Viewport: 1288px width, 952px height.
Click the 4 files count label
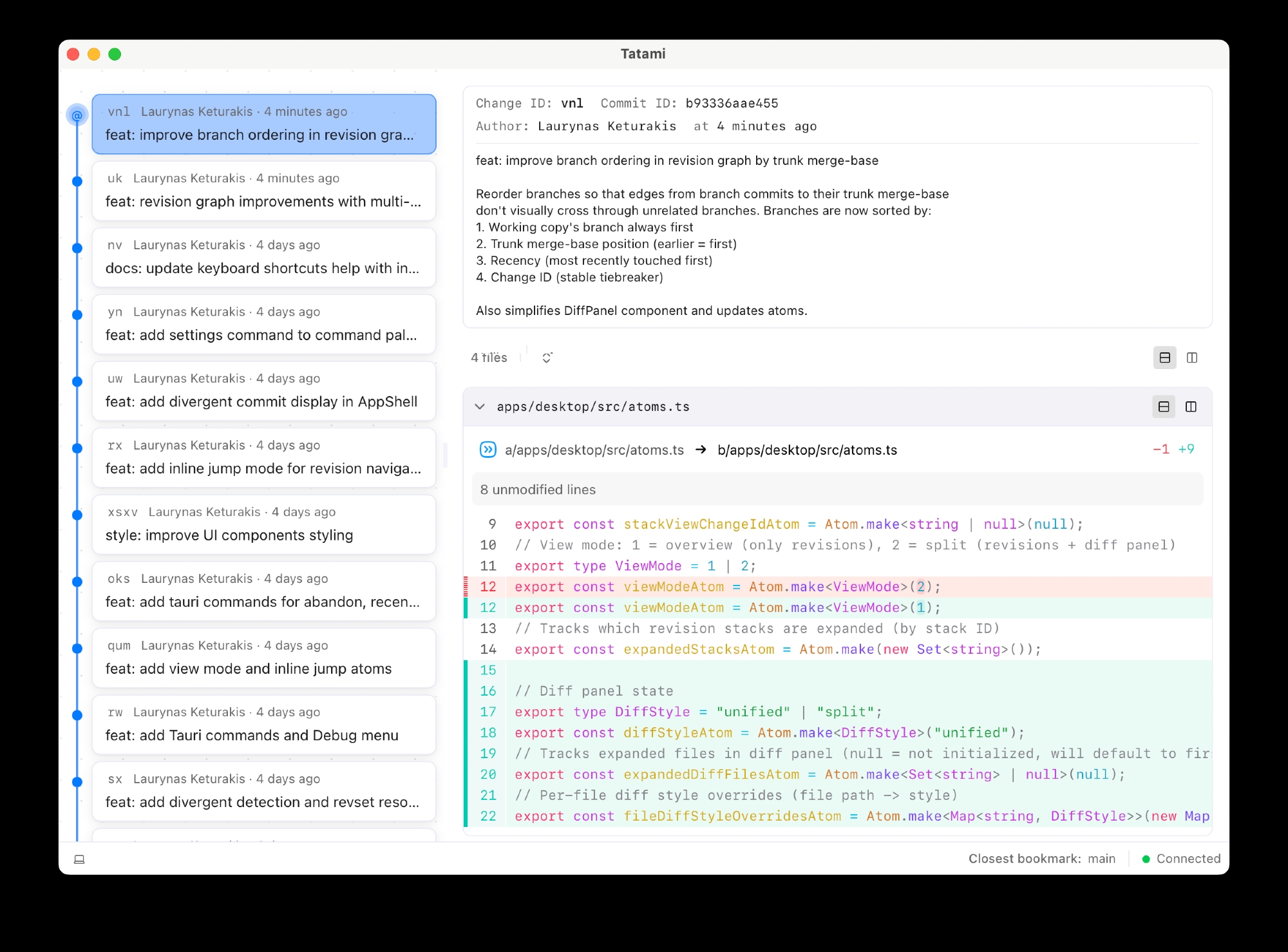coord(489,358)
